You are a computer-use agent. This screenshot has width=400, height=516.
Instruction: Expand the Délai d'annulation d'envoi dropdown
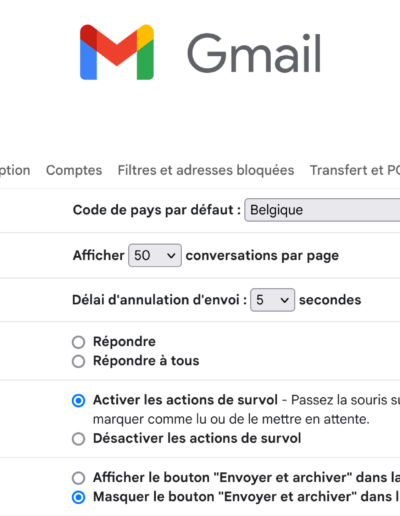[x=272, y=300]
